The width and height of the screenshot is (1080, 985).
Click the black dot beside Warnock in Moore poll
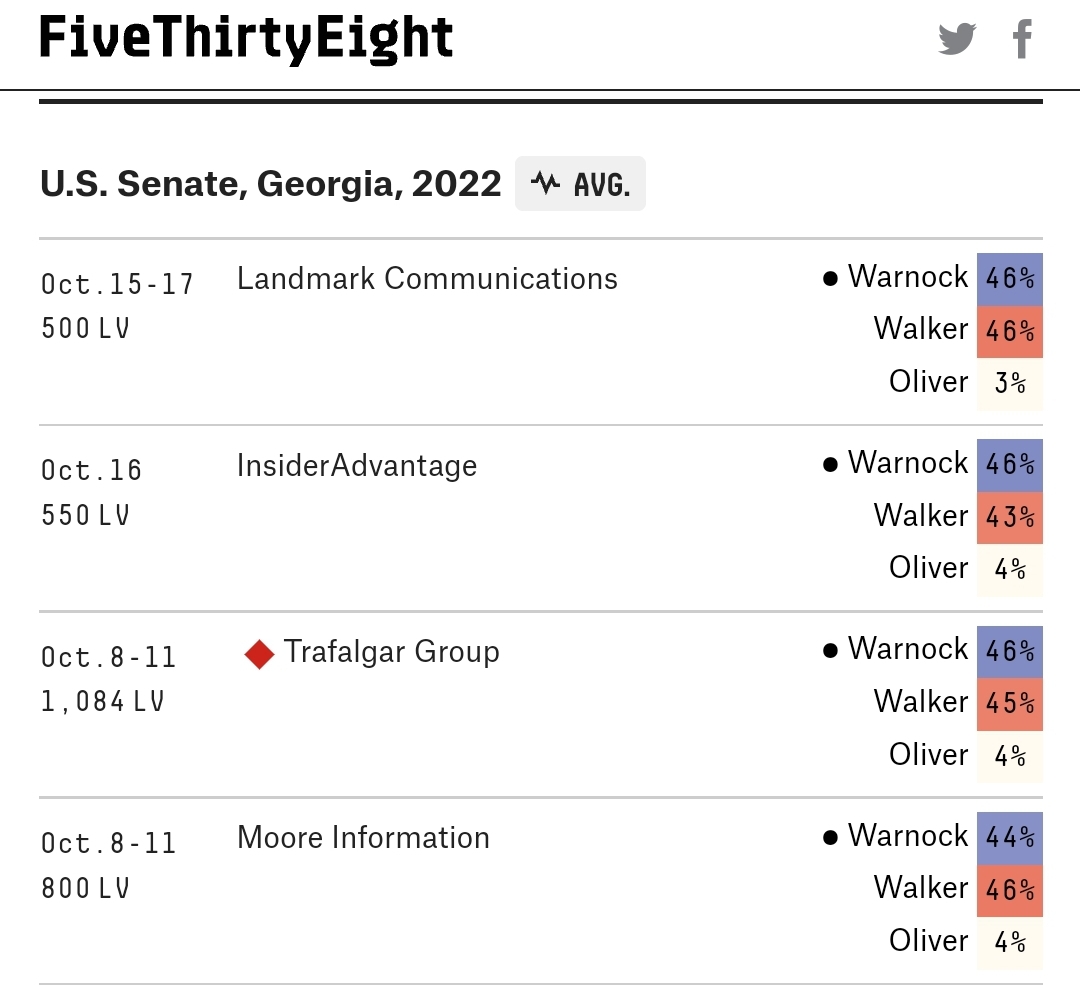coord(831,837)
